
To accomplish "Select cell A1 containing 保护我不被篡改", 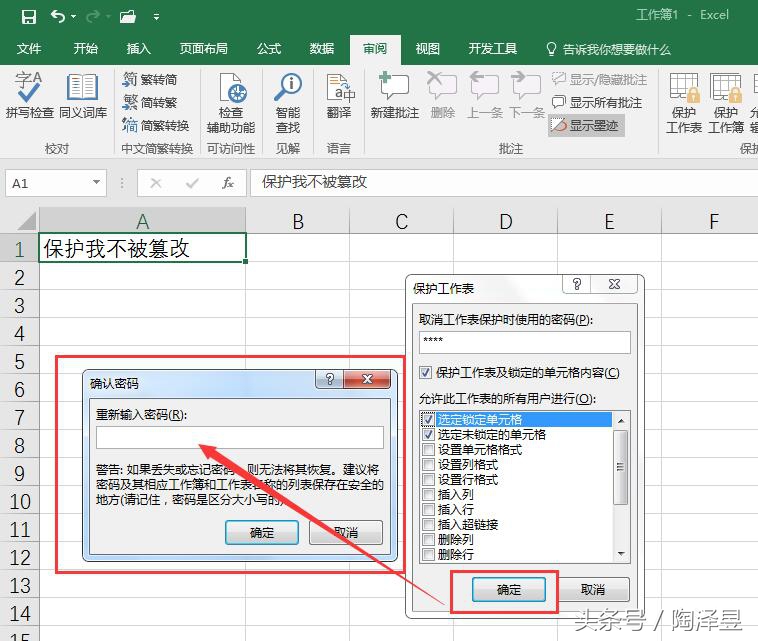I will (143, 248).
